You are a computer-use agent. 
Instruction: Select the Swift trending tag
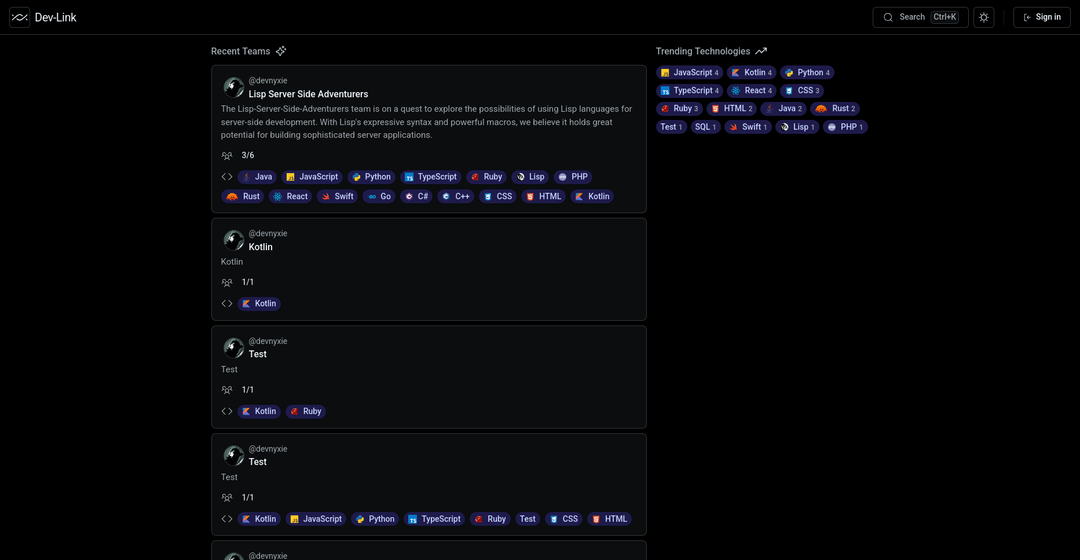point(748,127)
